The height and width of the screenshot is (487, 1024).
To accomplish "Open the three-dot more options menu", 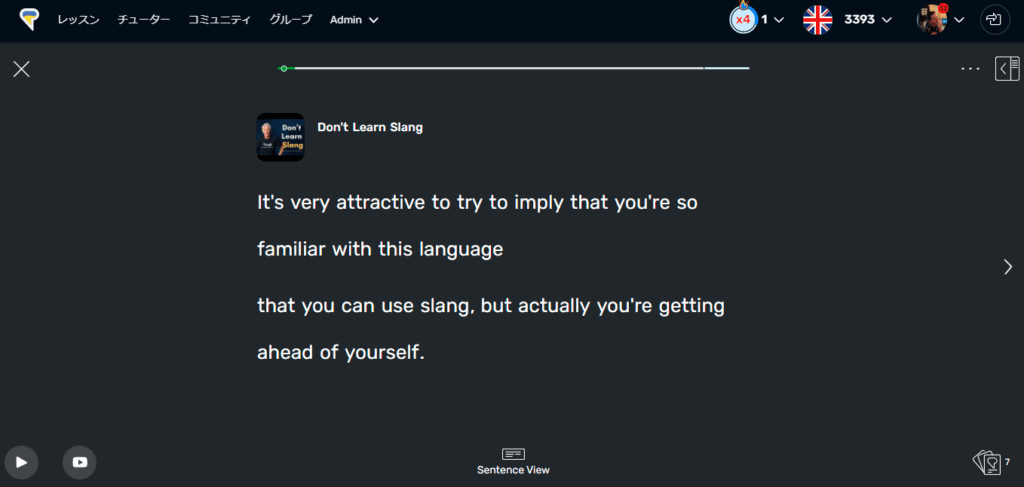I will click(970, 68).
